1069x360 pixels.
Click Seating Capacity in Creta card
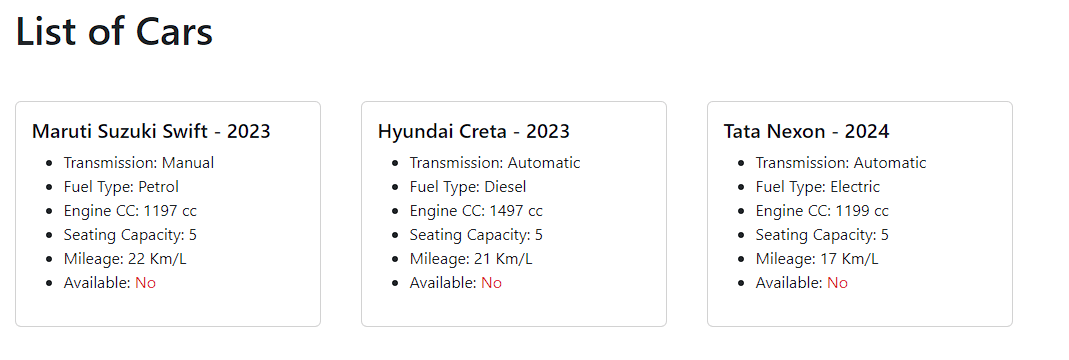pos(476,235)
